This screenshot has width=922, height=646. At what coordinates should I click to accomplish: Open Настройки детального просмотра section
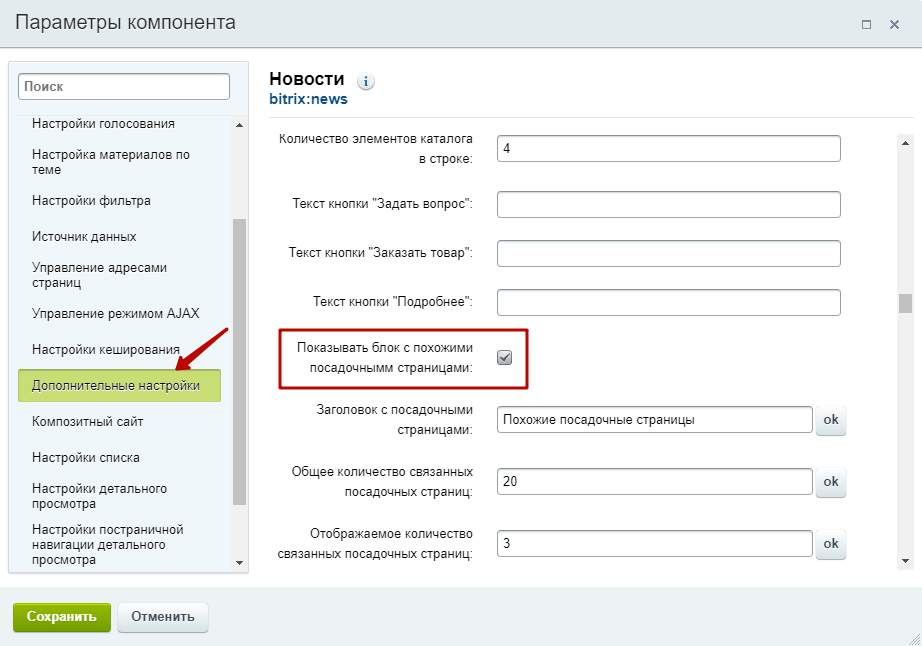[99, 496]
